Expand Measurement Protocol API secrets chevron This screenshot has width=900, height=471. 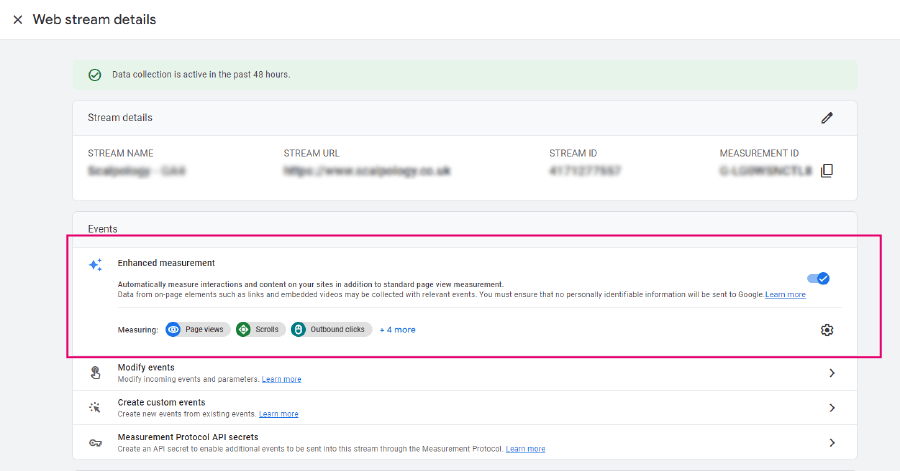coord(832,443)
